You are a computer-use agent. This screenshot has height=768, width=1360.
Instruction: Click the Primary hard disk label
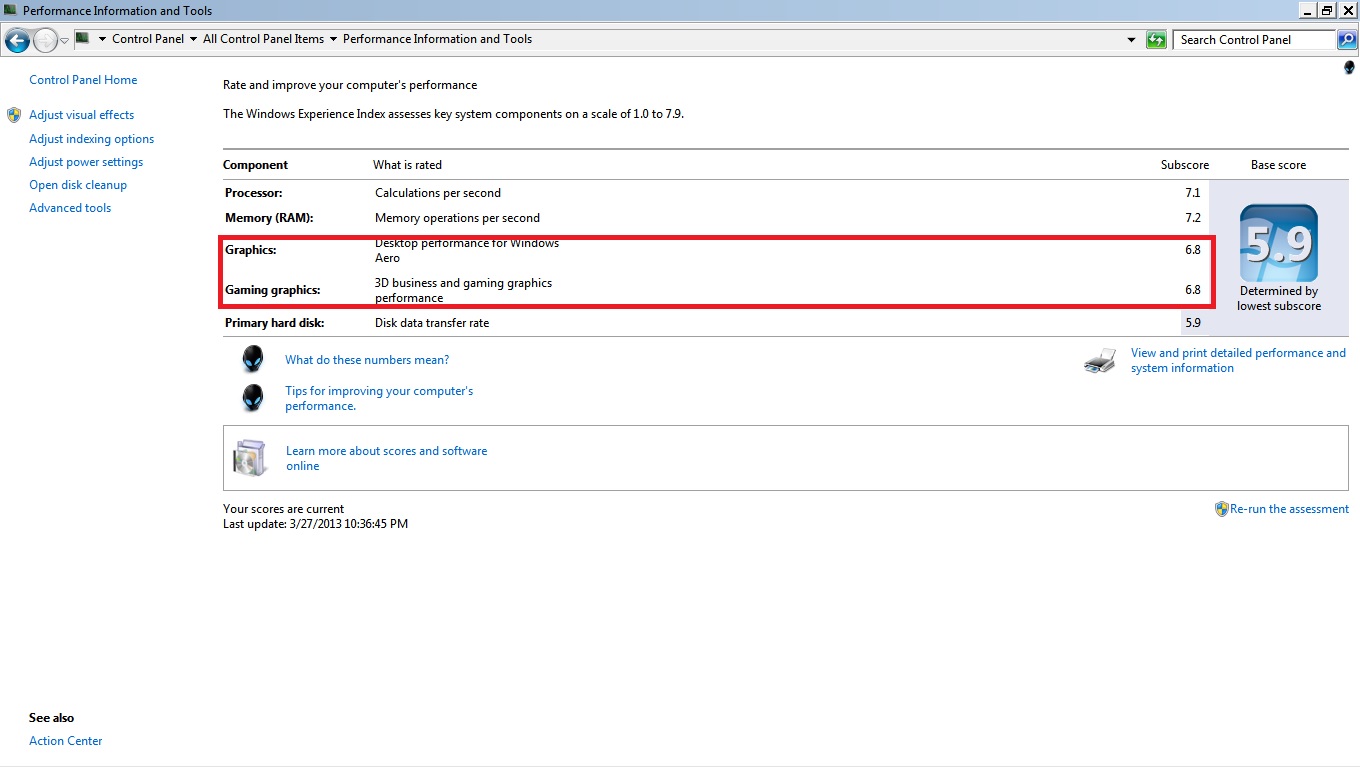pyautogui.click(x=275, y=323)
